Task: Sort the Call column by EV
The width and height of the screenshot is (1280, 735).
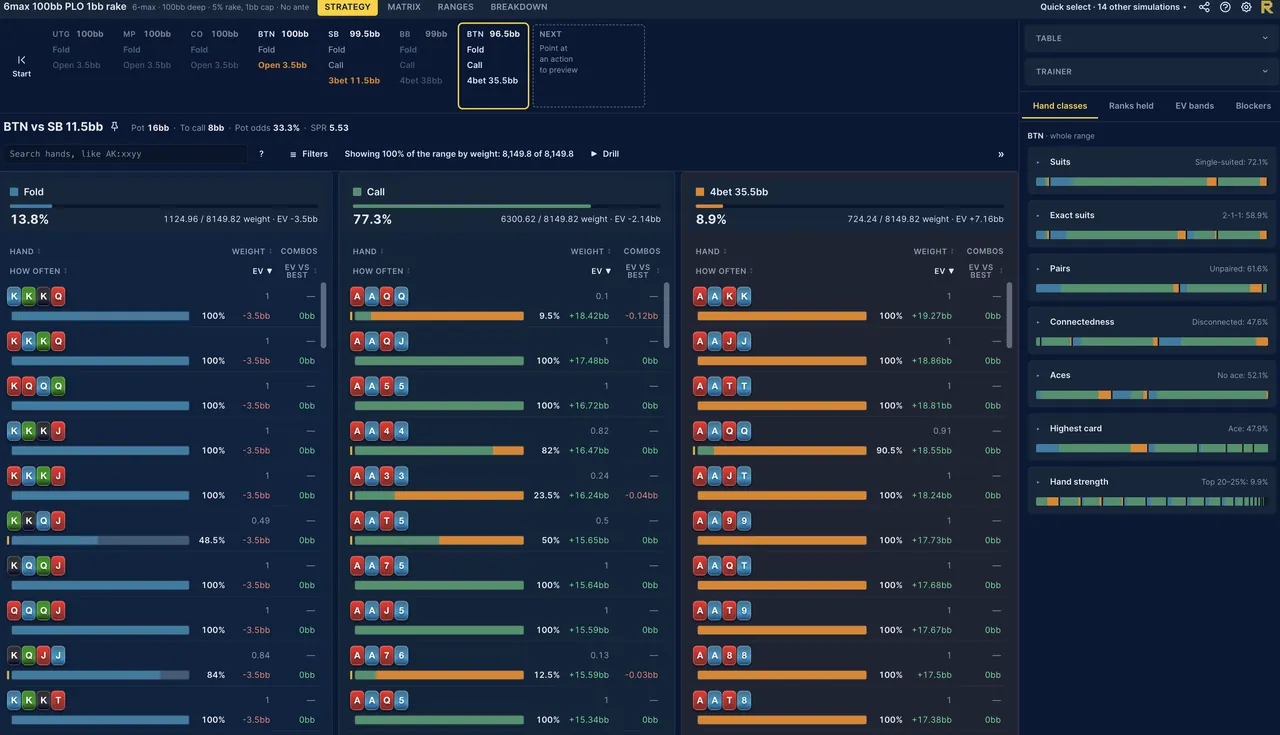Action: coord(601,271)
